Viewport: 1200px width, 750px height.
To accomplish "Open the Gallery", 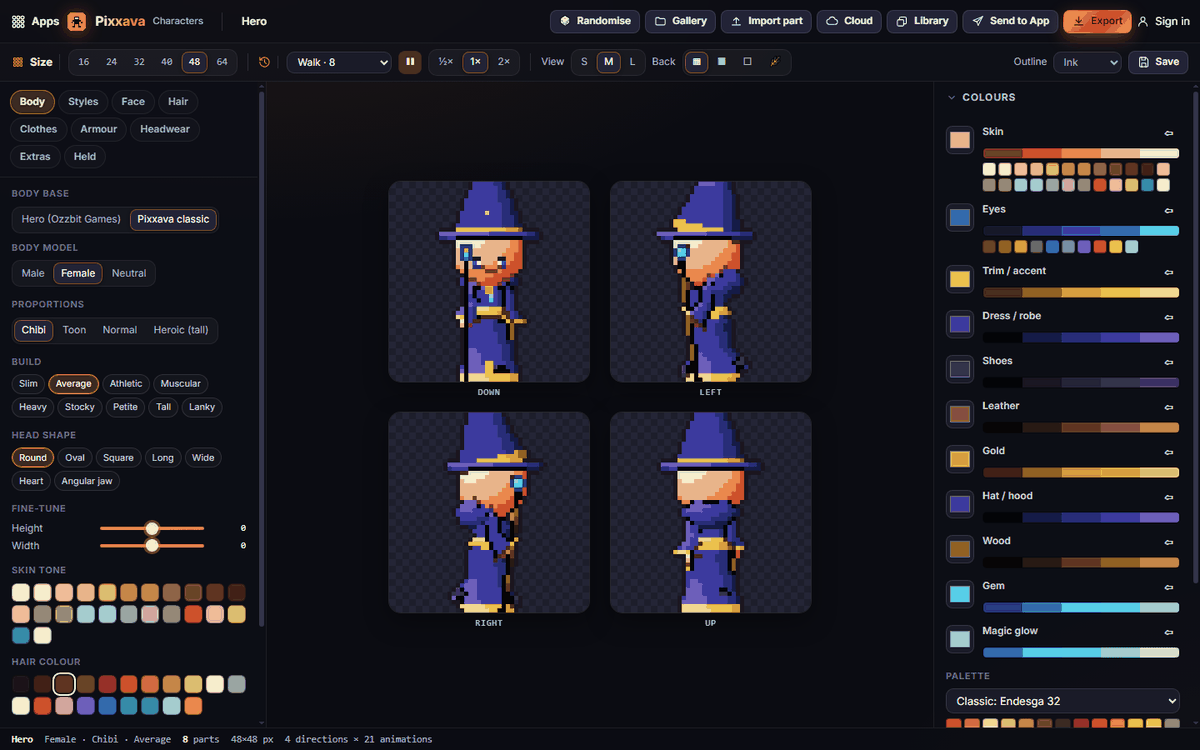I will tap(680, 21).
